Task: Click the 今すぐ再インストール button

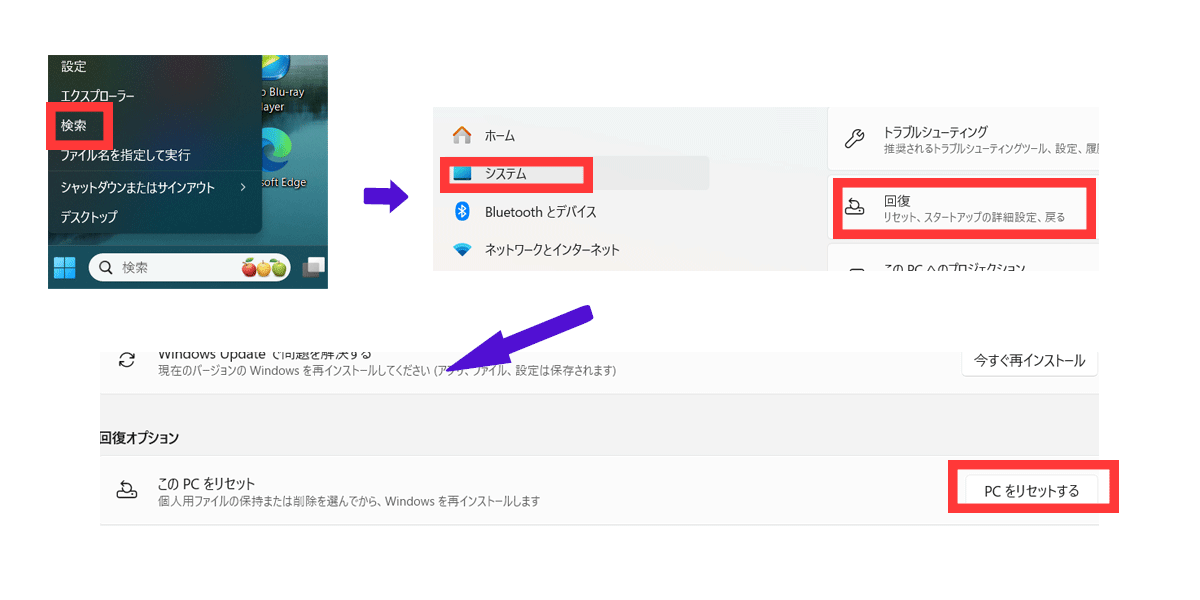Action: click(1029, 363)
